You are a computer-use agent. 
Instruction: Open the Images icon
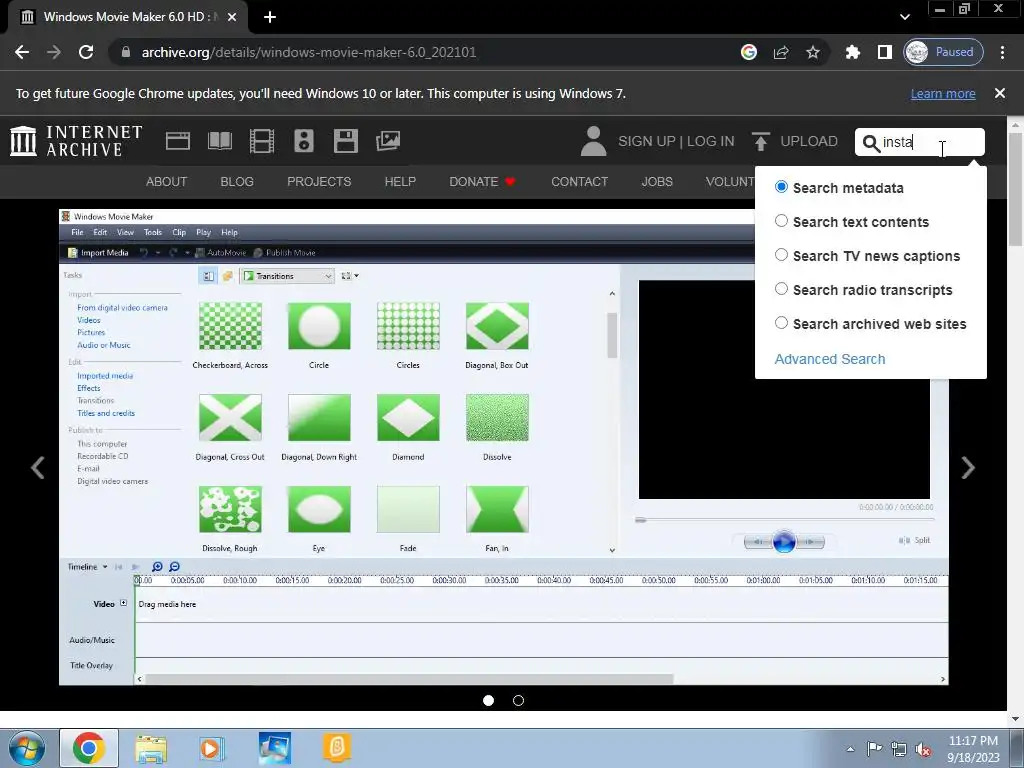(388, 141)
